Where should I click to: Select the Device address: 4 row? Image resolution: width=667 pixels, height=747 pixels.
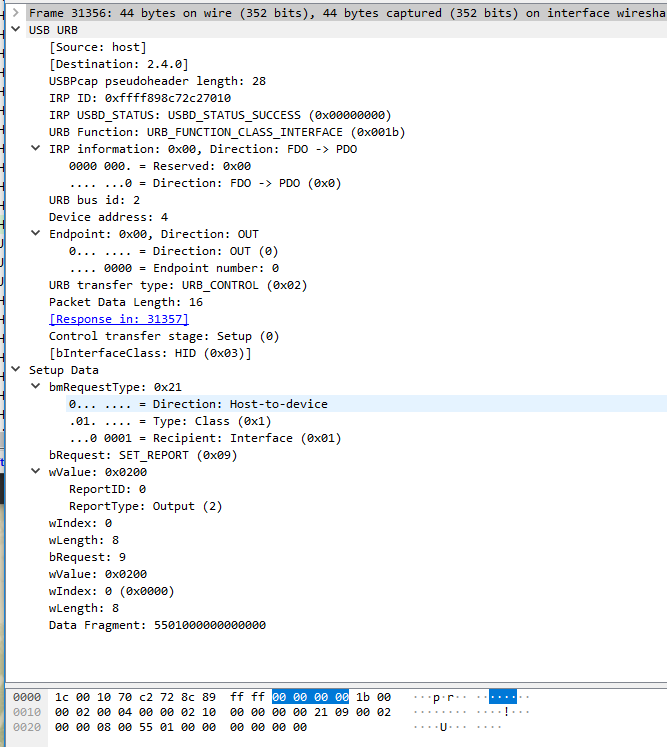click(x=109, y=217)
